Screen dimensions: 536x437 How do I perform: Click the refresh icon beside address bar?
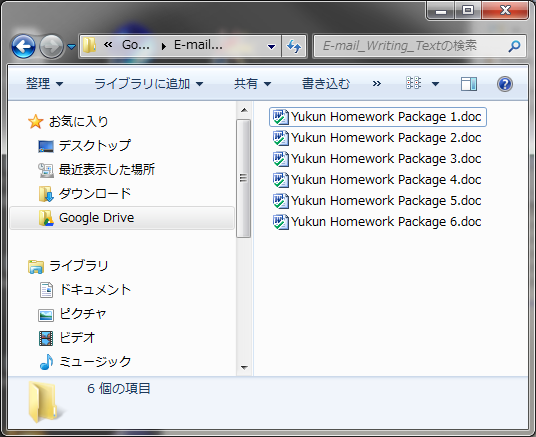294,45
